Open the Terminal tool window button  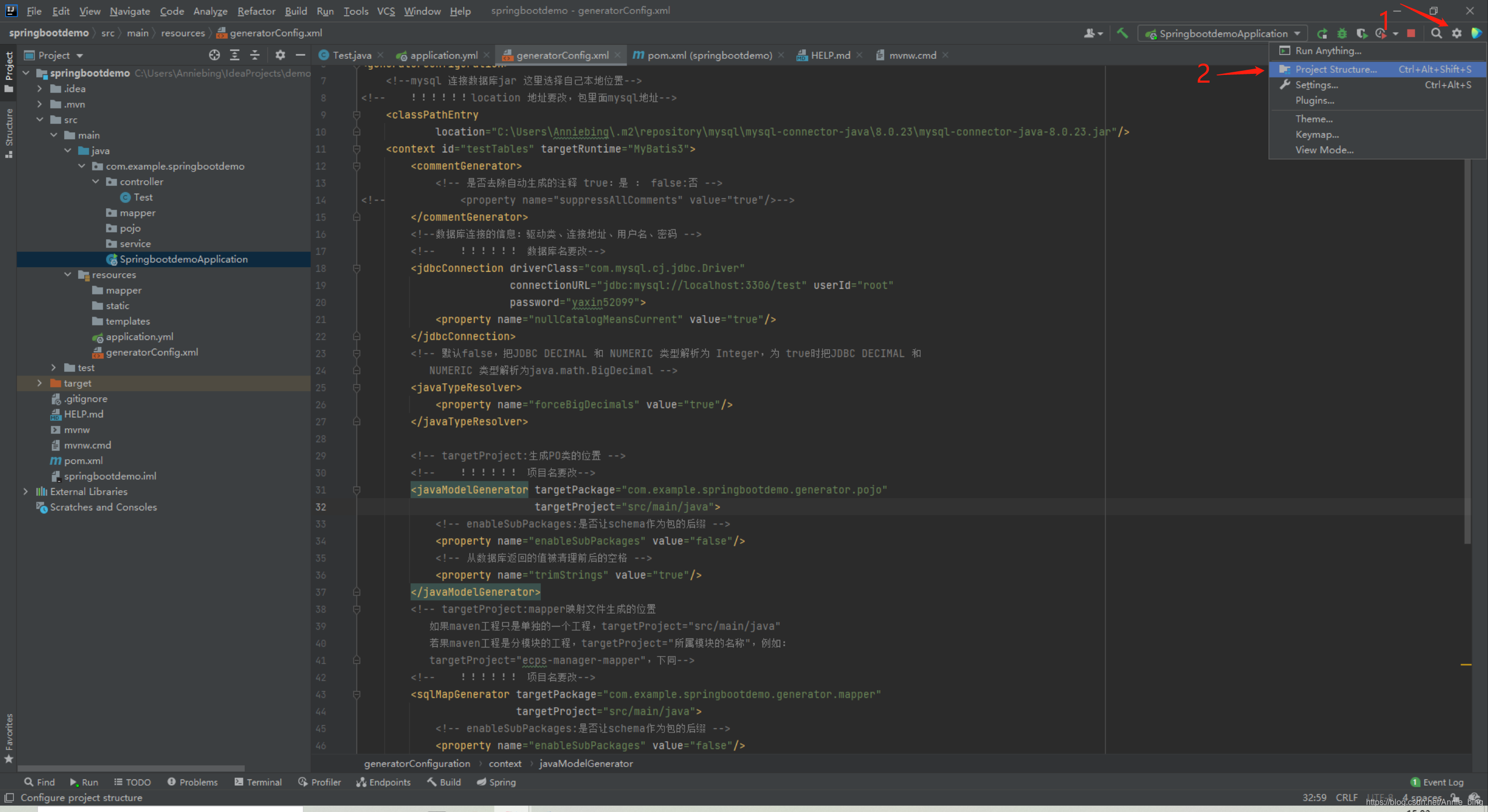[258, 782]
